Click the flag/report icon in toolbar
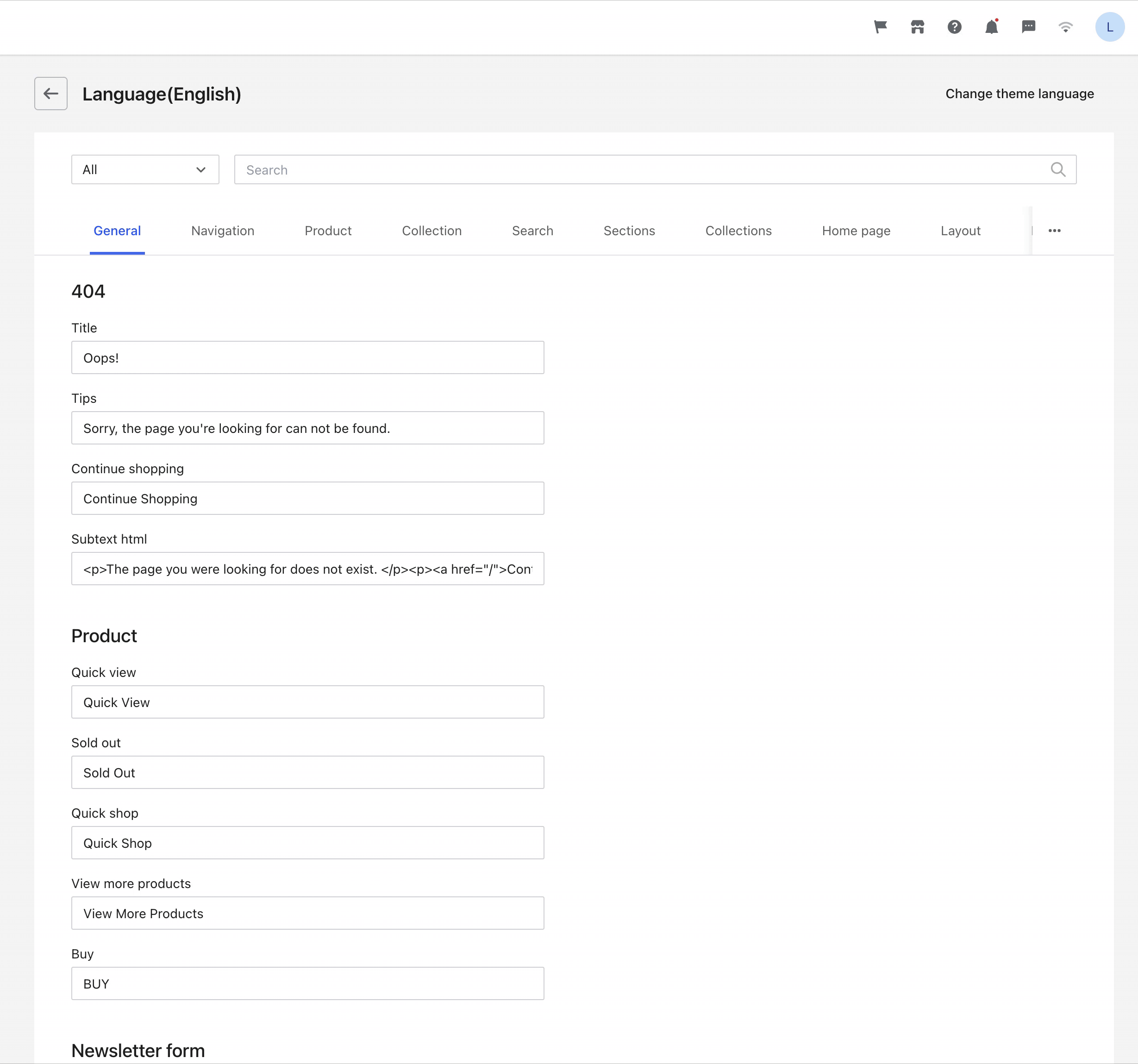 pos(880,28)
